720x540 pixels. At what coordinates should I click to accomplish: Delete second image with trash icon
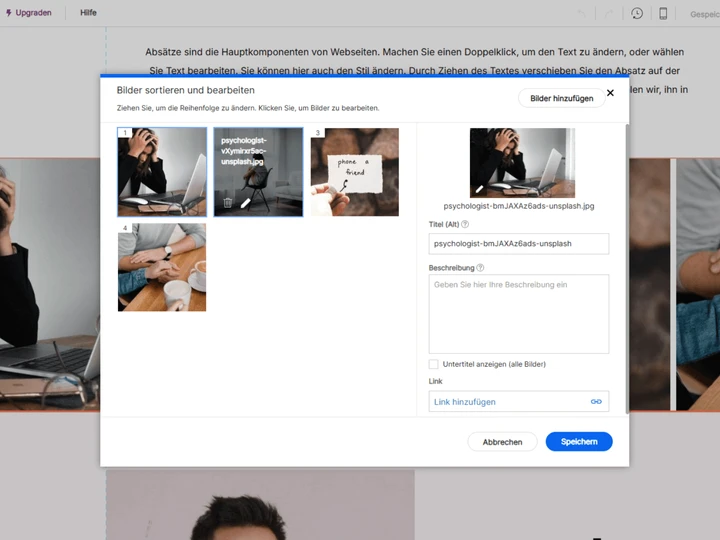coord(227,202)
